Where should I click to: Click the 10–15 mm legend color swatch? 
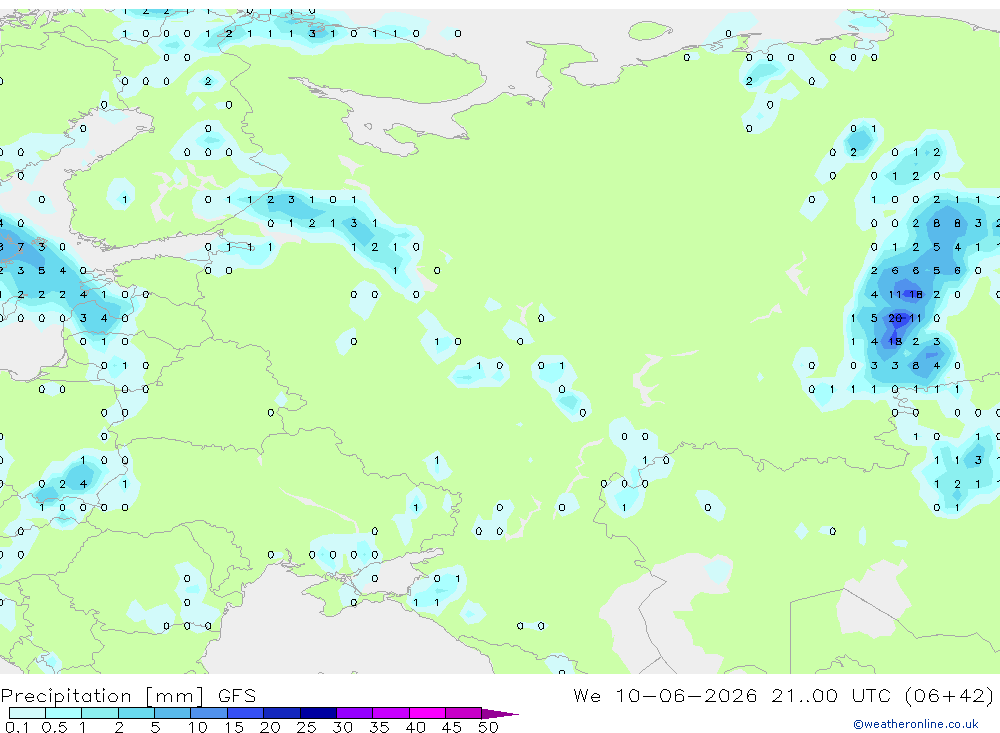coord(209,713)
